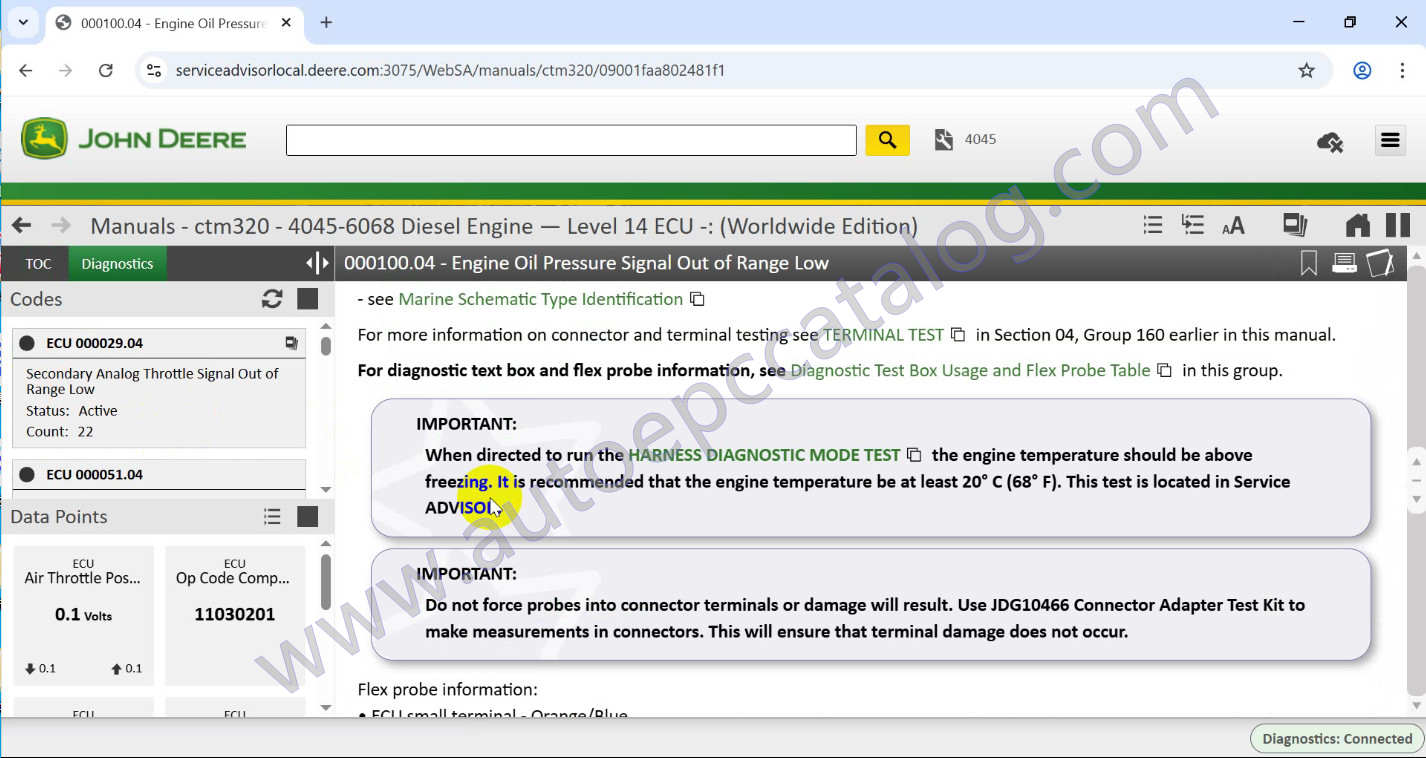Open the HARNESS DIAGNOSTIC MODE TEST link

click(764, 455)
